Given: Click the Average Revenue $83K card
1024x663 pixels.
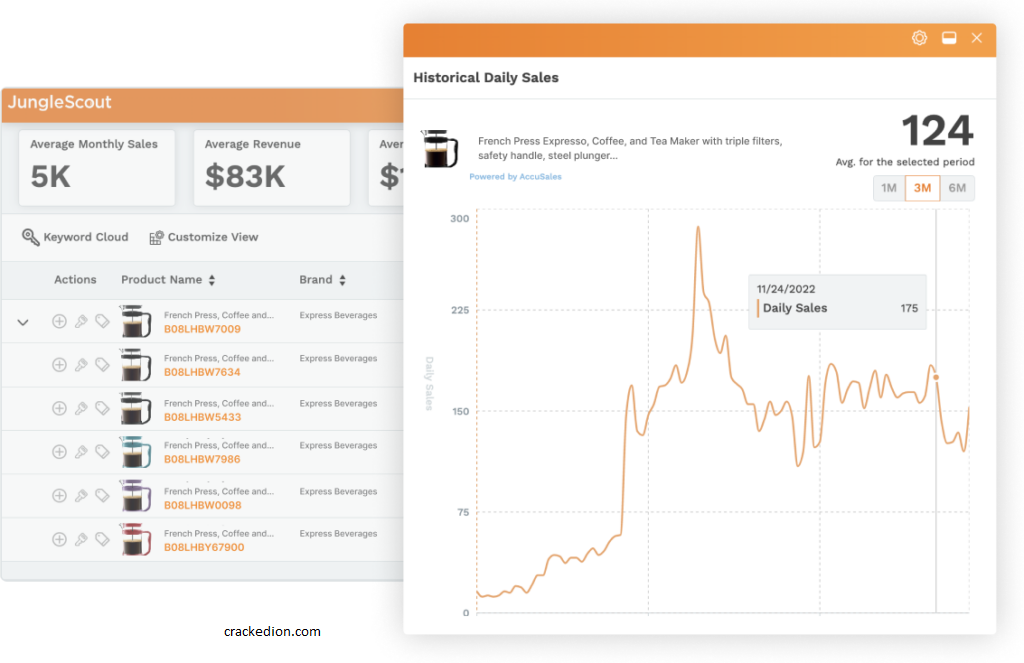Looking at the screenshot, I should (x=272, y=168).
